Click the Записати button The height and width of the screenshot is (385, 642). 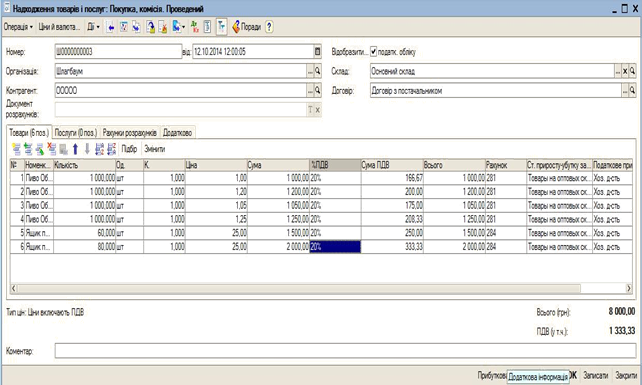(x=596, y=375)
